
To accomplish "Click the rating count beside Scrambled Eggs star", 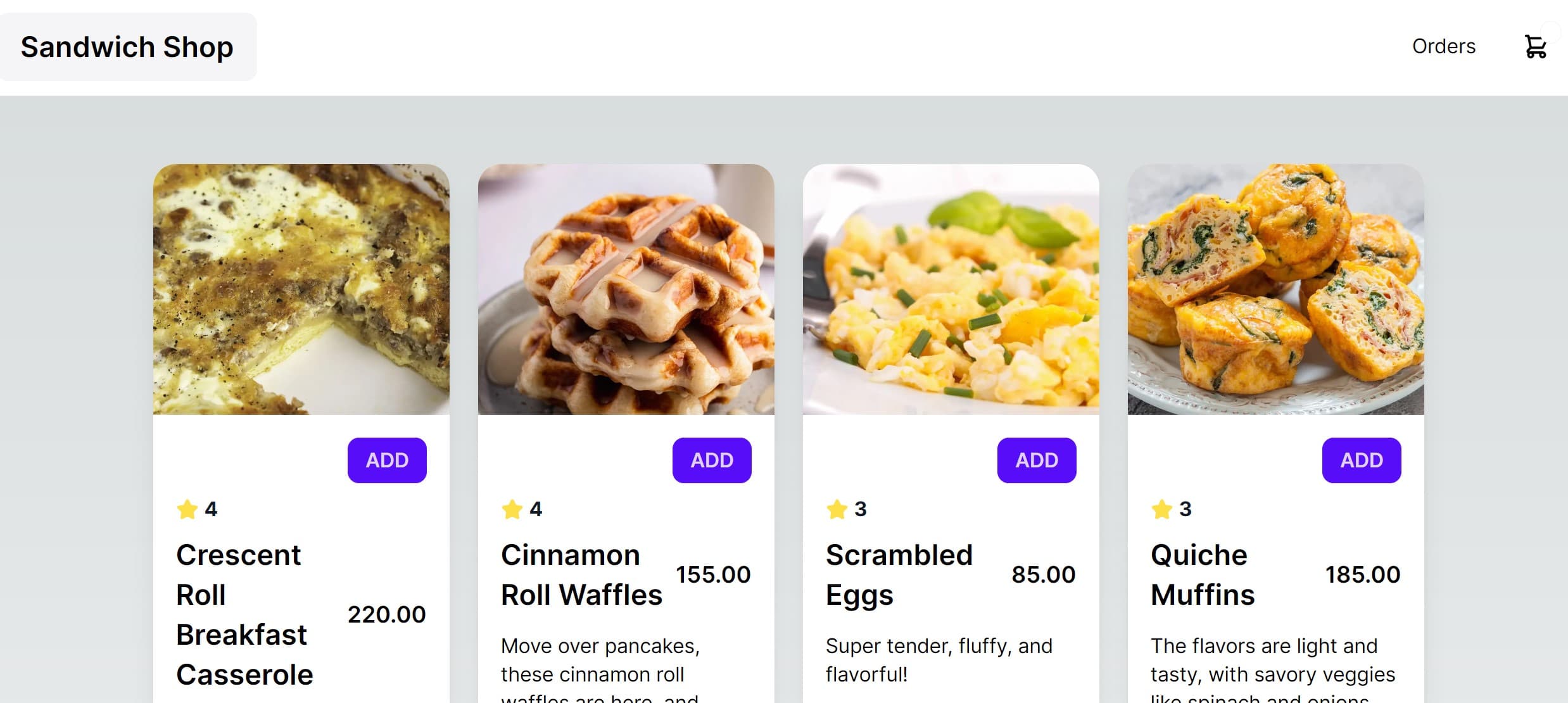I will click(861, 508).
